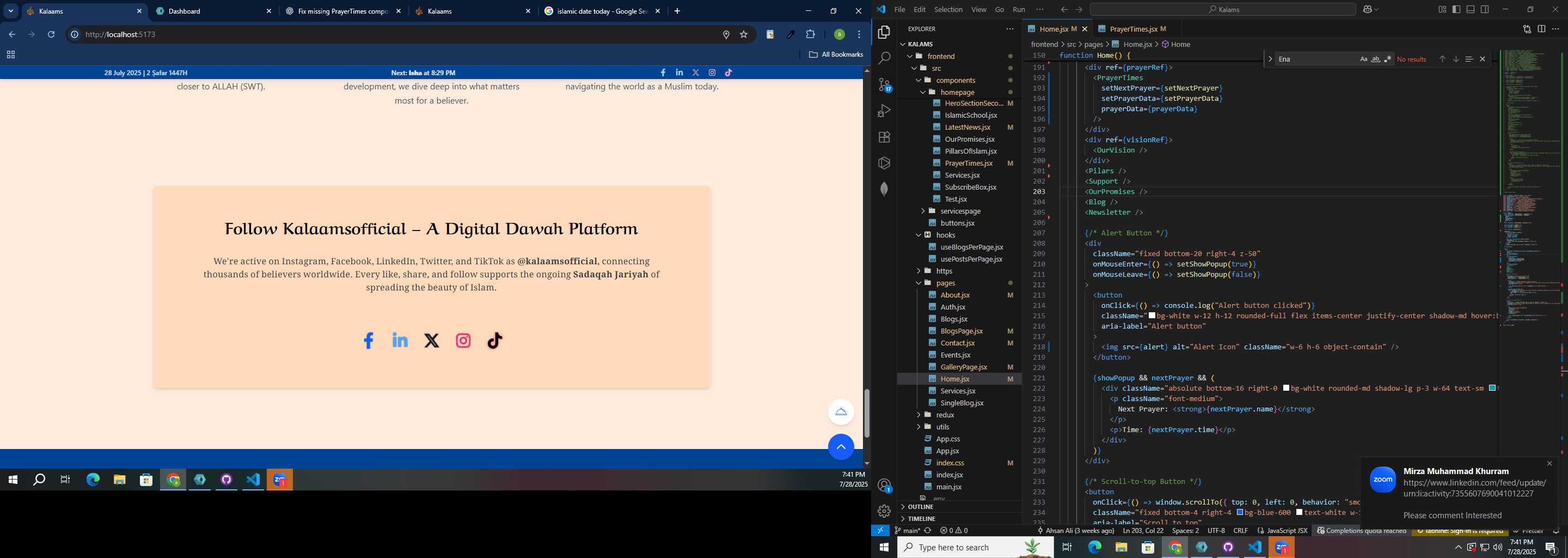Click scroll-to-top blue arrow button on webpage
This screenshot has width=1568, height=558.
click(x=841, y=447)
